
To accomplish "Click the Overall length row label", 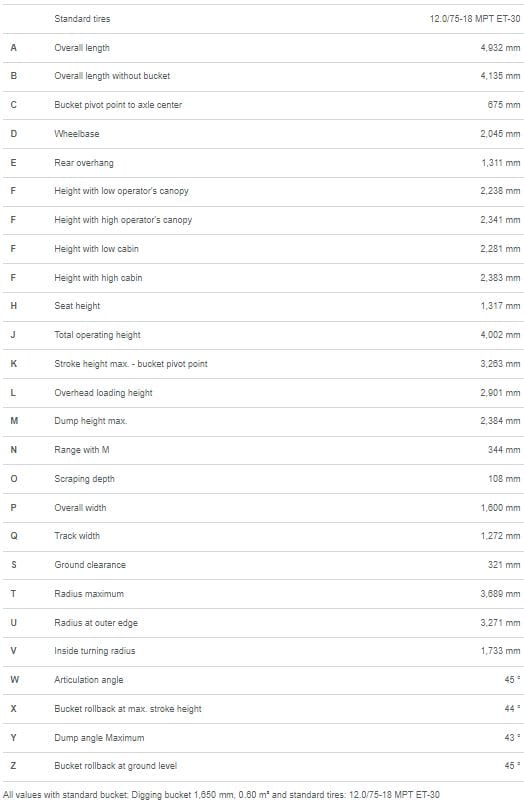I will [82, 48].
